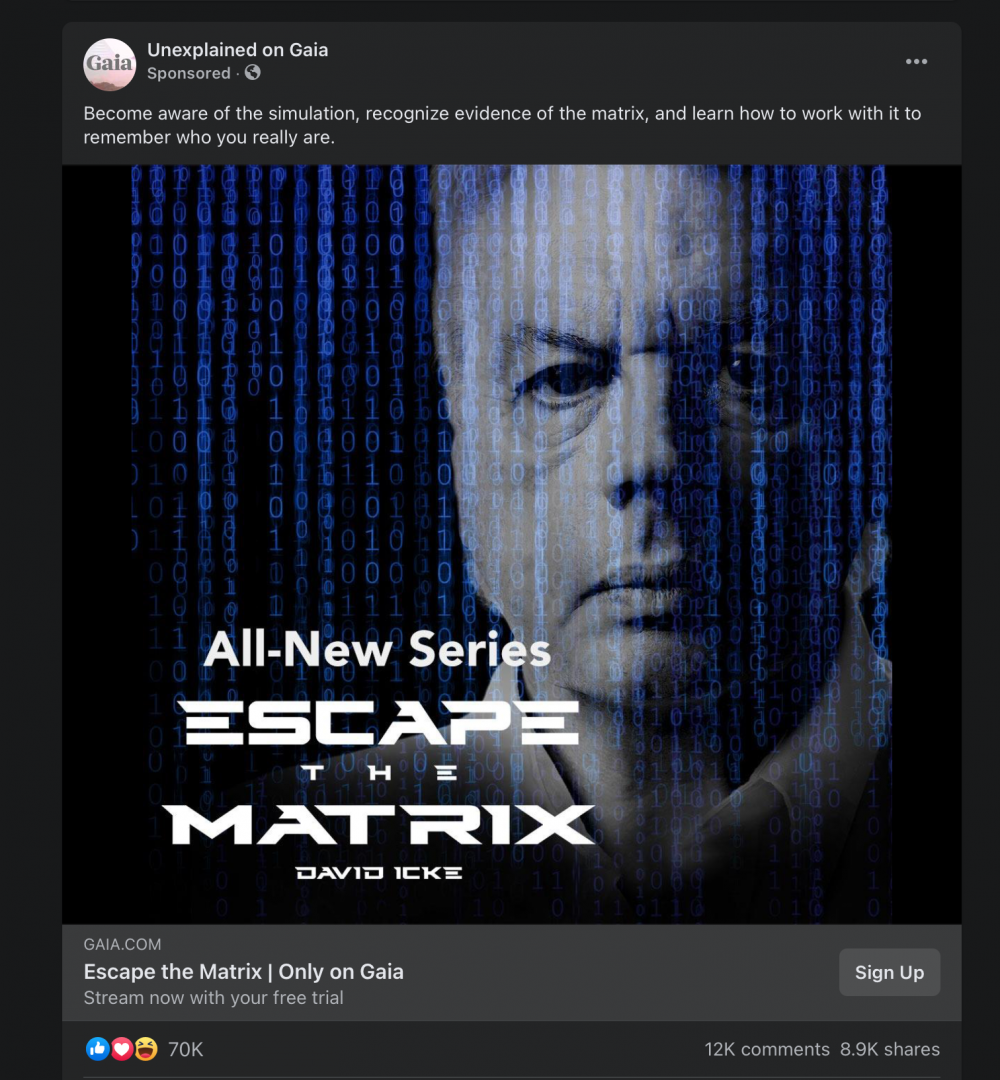
Task: Open the Unexplained on Gaia page name
Action: coord(238,50)
